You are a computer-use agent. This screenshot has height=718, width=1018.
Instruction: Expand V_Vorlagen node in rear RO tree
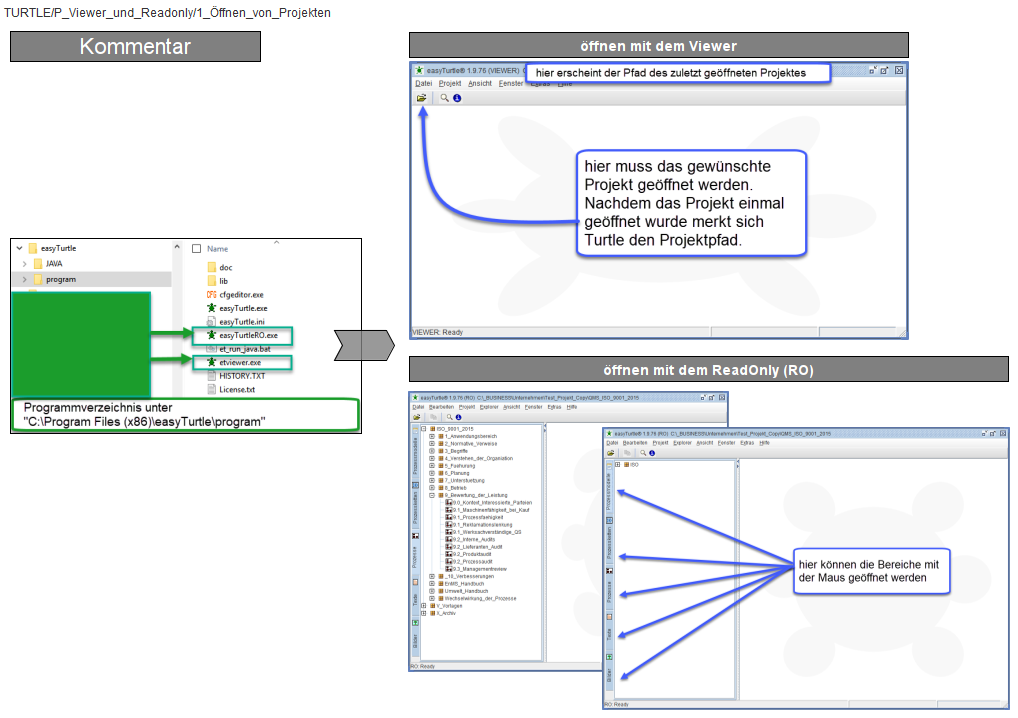coord(424,606)
